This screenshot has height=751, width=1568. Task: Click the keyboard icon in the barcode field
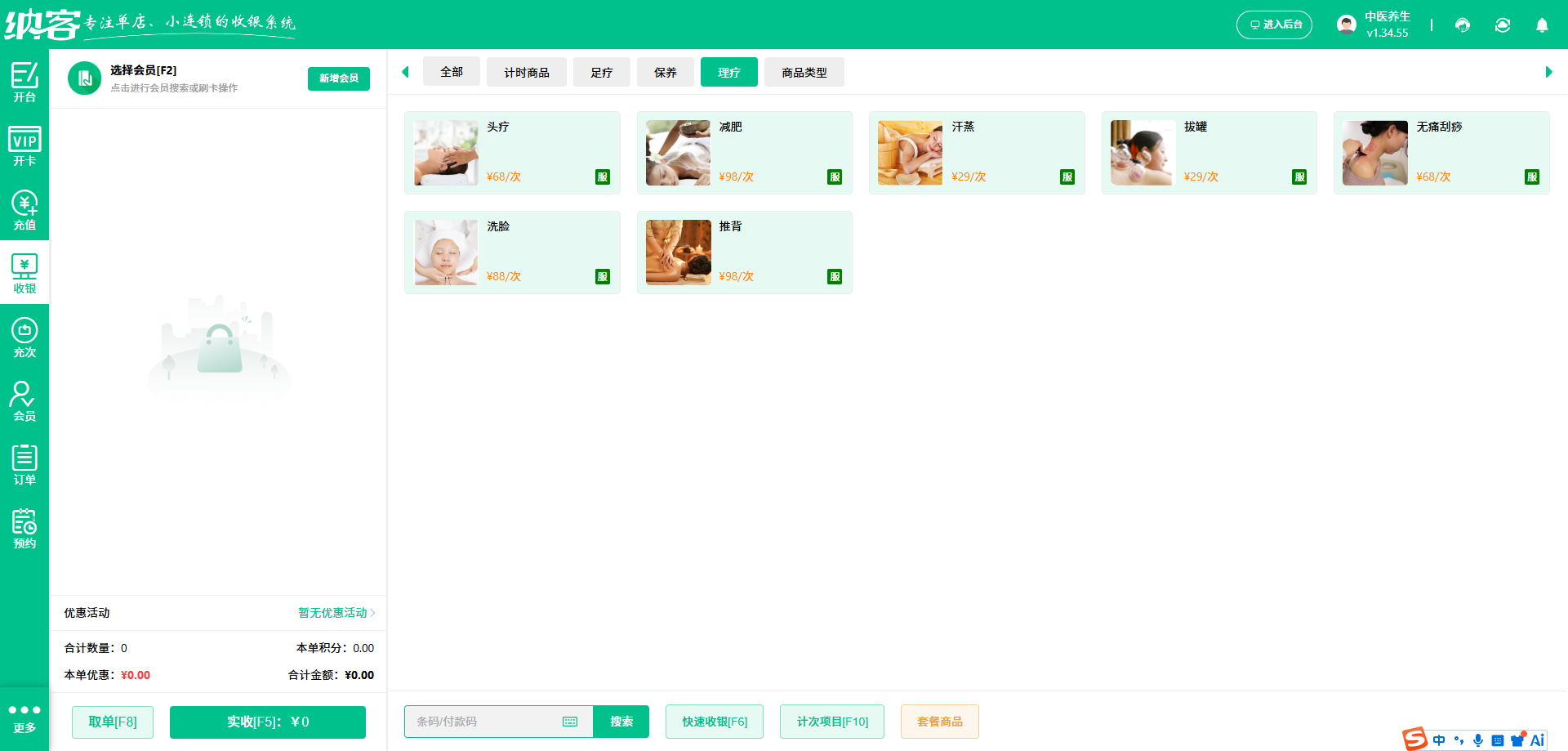(570, 722)
